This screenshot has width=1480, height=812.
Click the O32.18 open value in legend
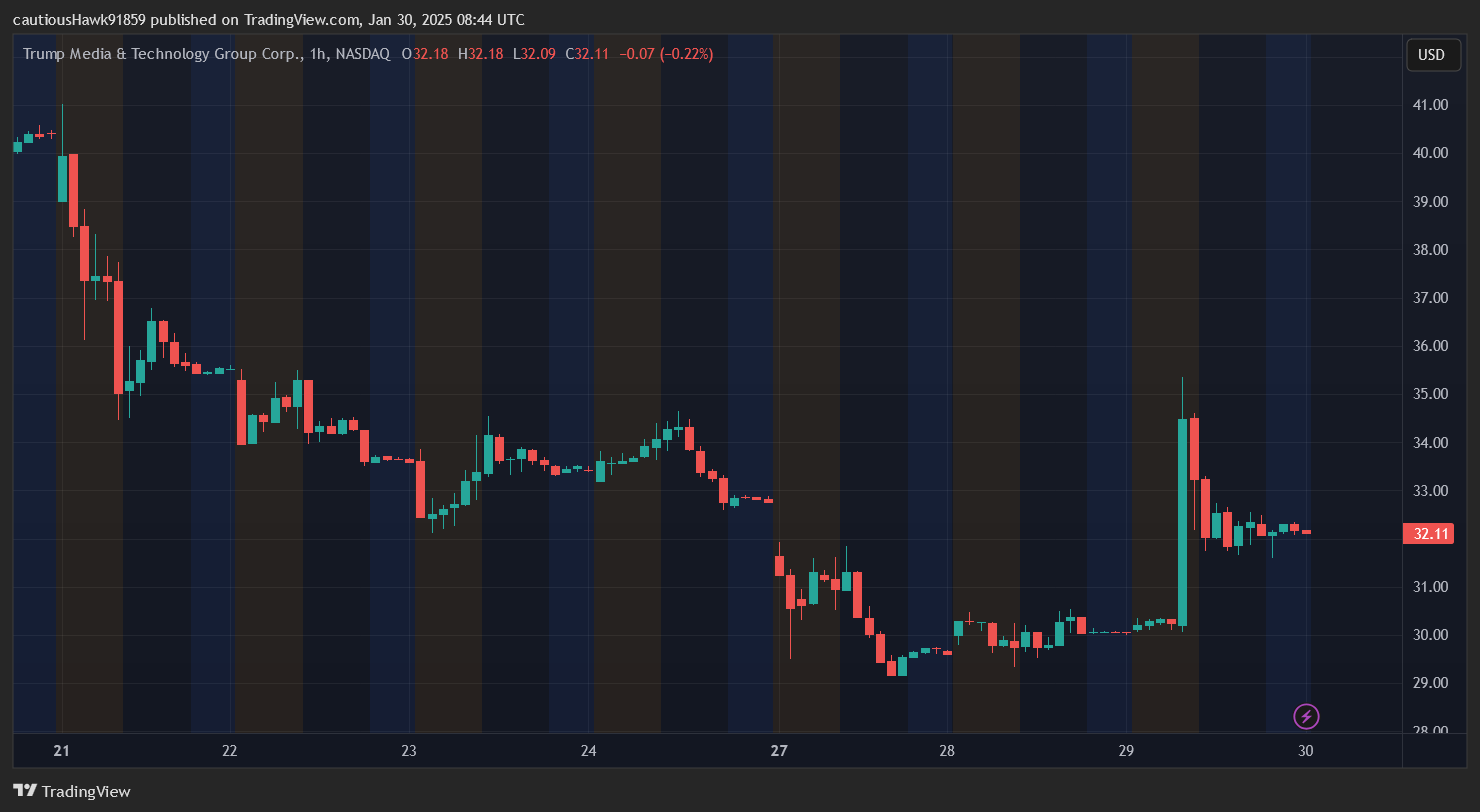[x=425, y=54]
